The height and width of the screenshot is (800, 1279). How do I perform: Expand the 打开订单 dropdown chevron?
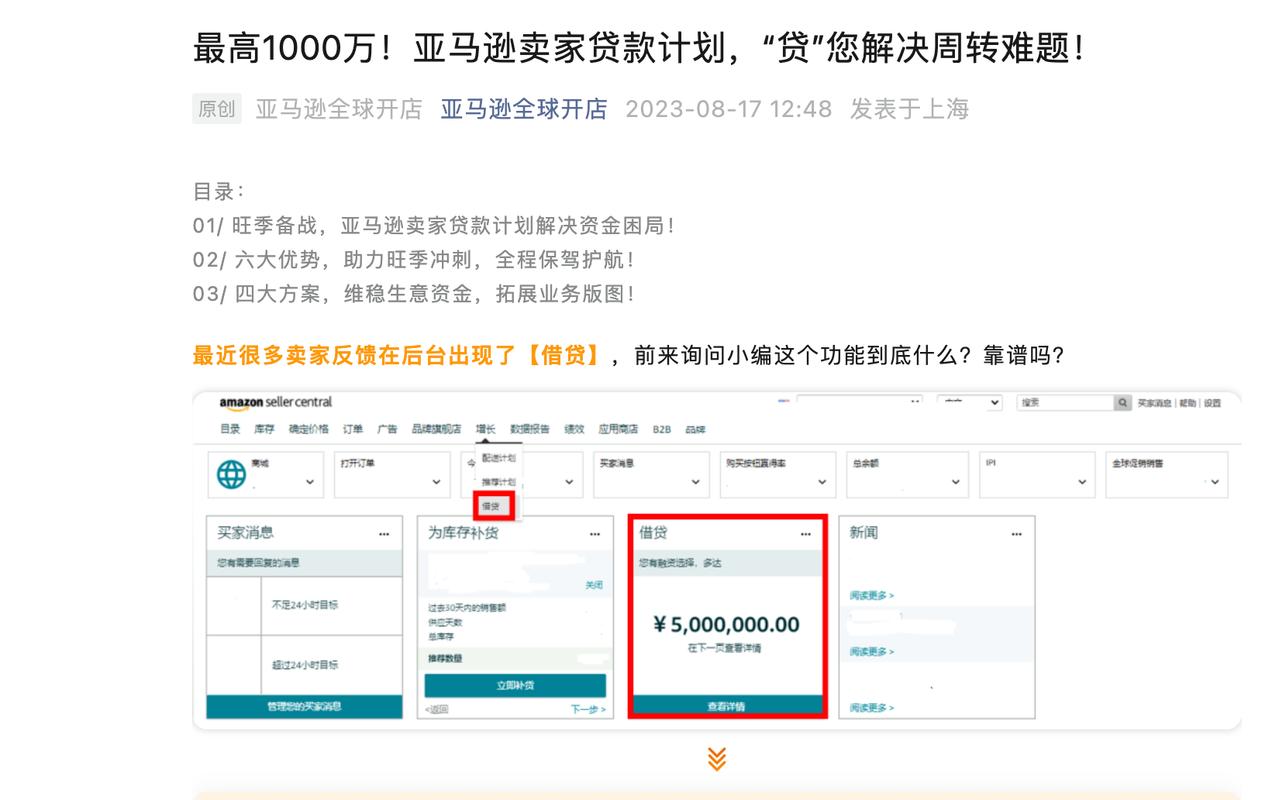click(x=437, y=482)
